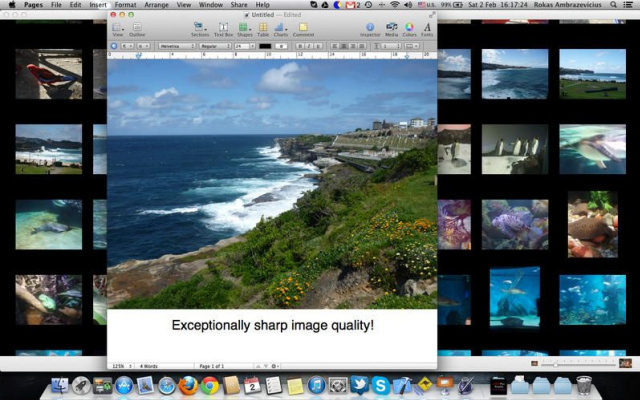Open the Arrange menu
Screen dimensions: 640x400
coord(156,5)
